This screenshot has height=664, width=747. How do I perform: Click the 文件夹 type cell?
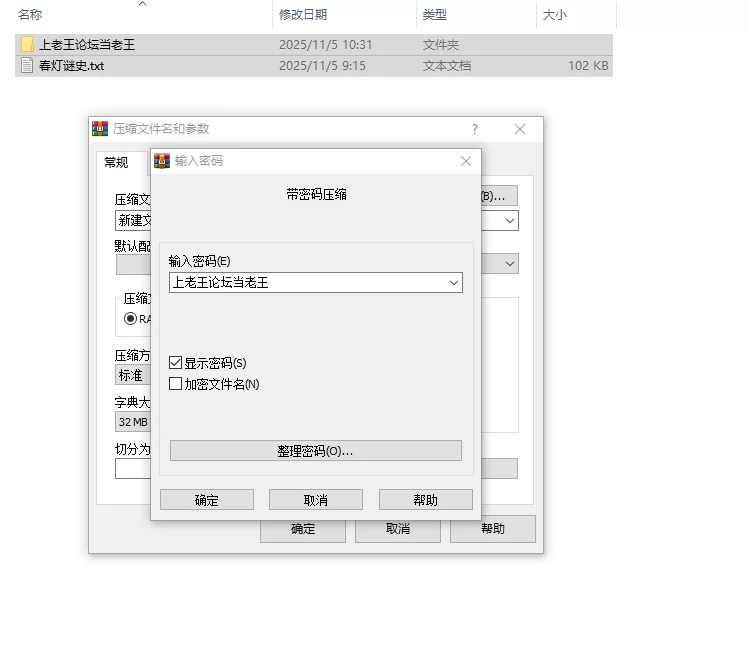441,45
